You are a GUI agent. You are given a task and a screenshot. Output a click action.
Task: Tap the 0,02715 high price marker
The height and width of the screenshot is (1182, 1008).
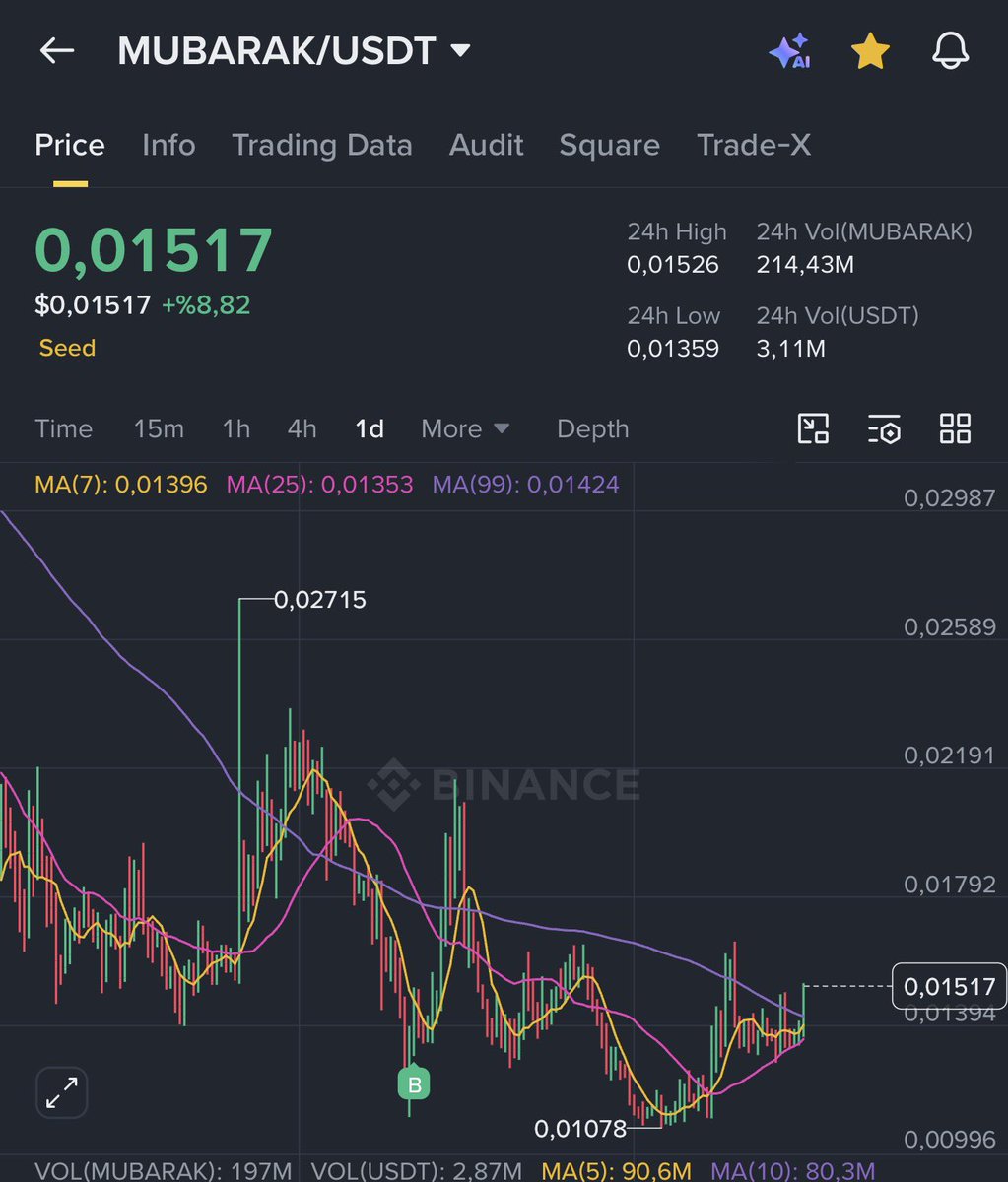coord(319,600)
